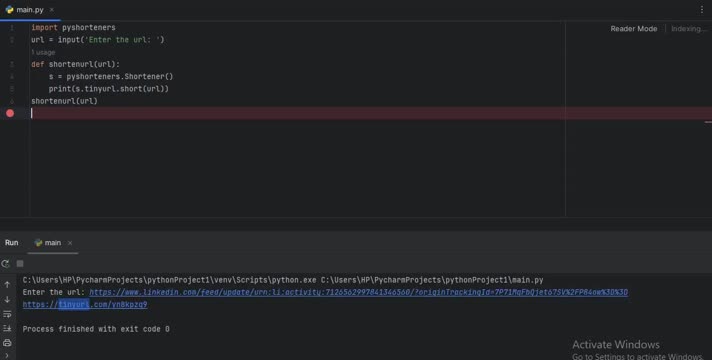Select the main.py editor tab
The width and height of the screenshot is (712, 360).
pyautogui.click(x=25, y=10)
